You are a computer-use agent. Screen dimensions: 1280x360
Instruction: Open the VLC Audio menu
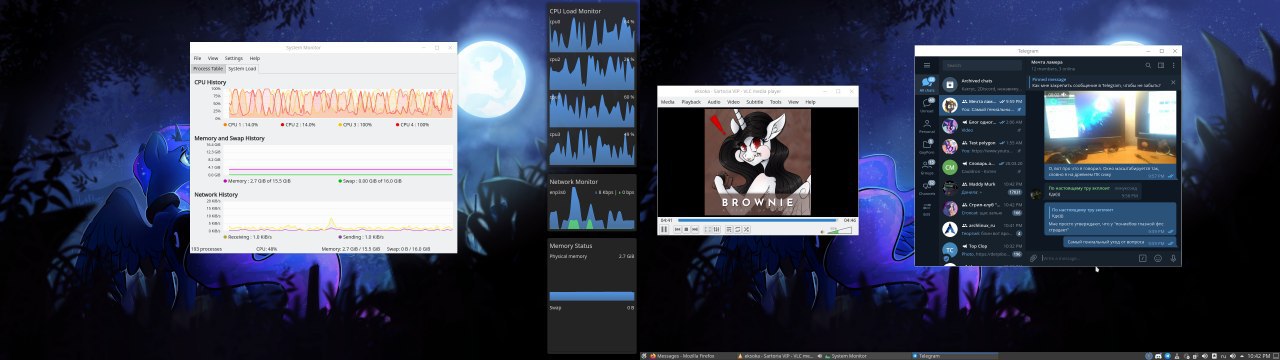(714, 102)
